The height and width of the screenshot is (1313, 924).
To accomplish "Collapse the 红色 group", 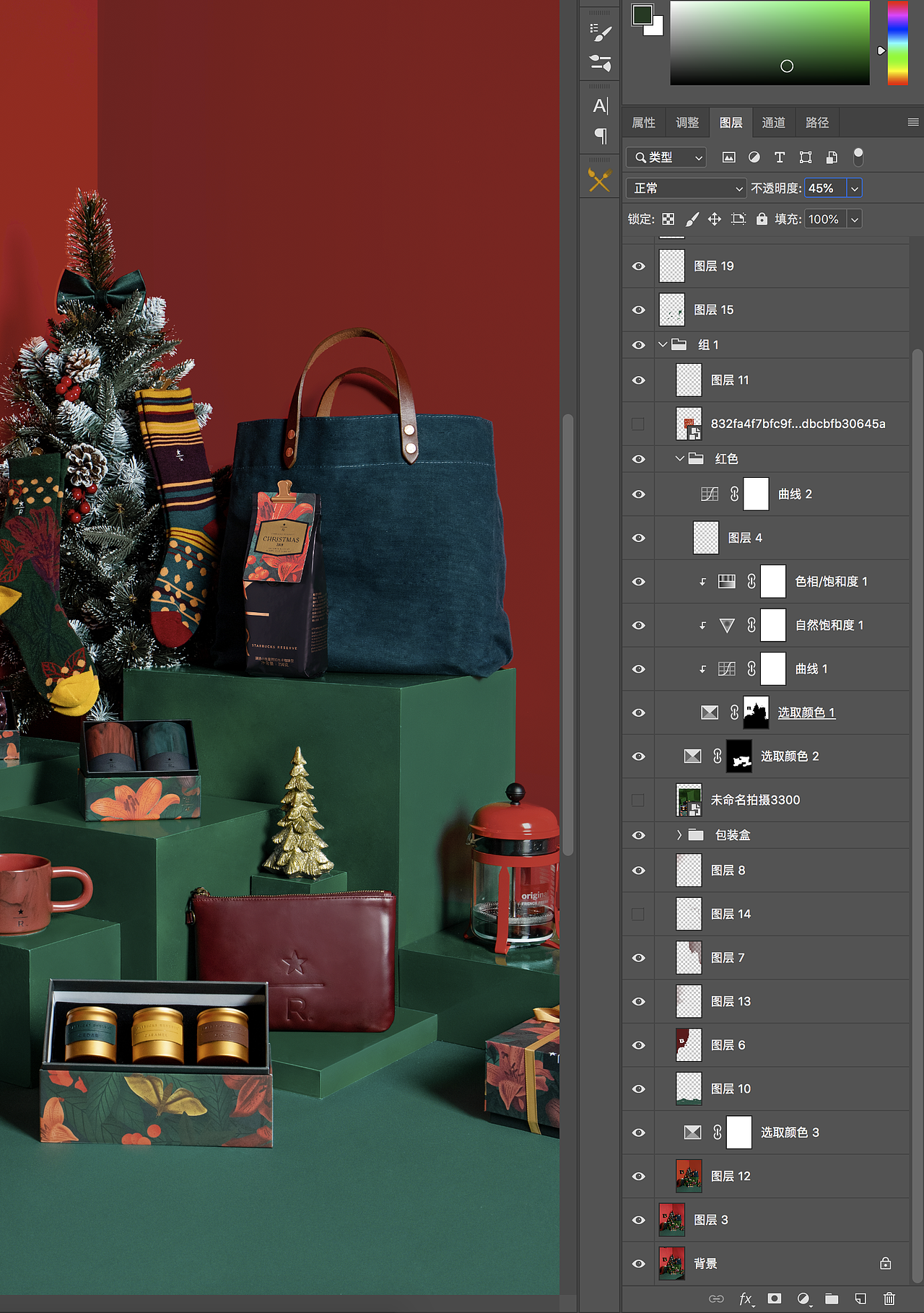I will click(679, 458).
